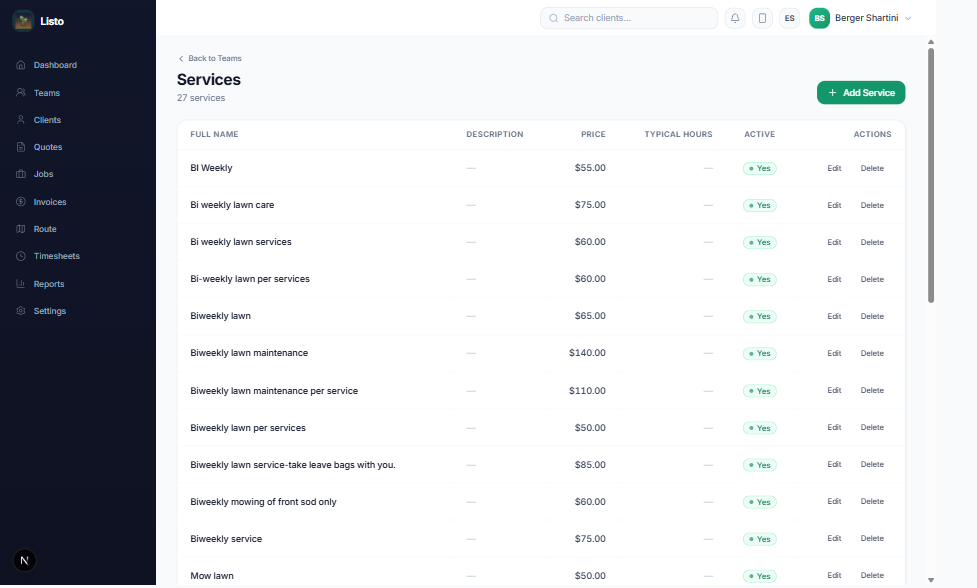The height and width of the screenshot is (588, 977).
Task: Click the scrollbar up arrow
Action: 931,42
